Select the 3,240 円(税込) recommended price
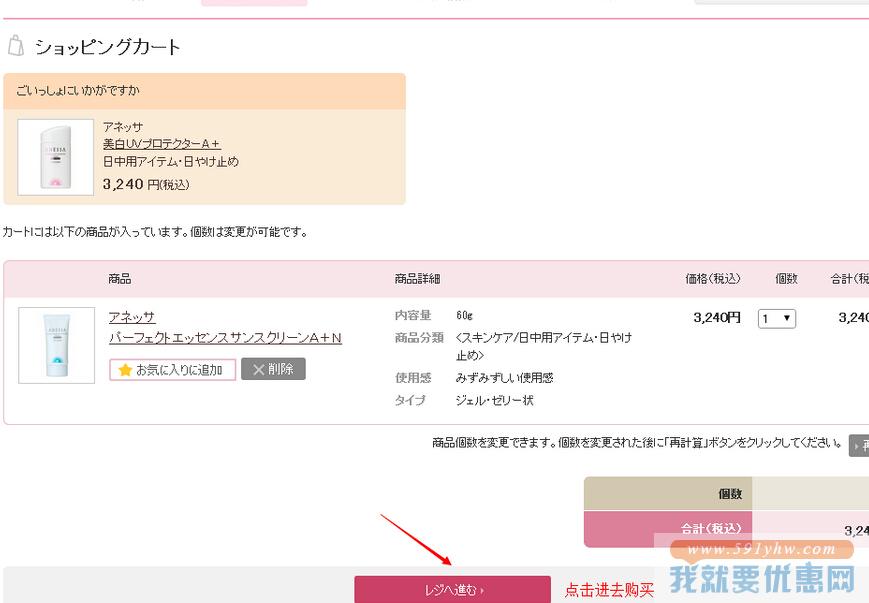 click(146, 184)
